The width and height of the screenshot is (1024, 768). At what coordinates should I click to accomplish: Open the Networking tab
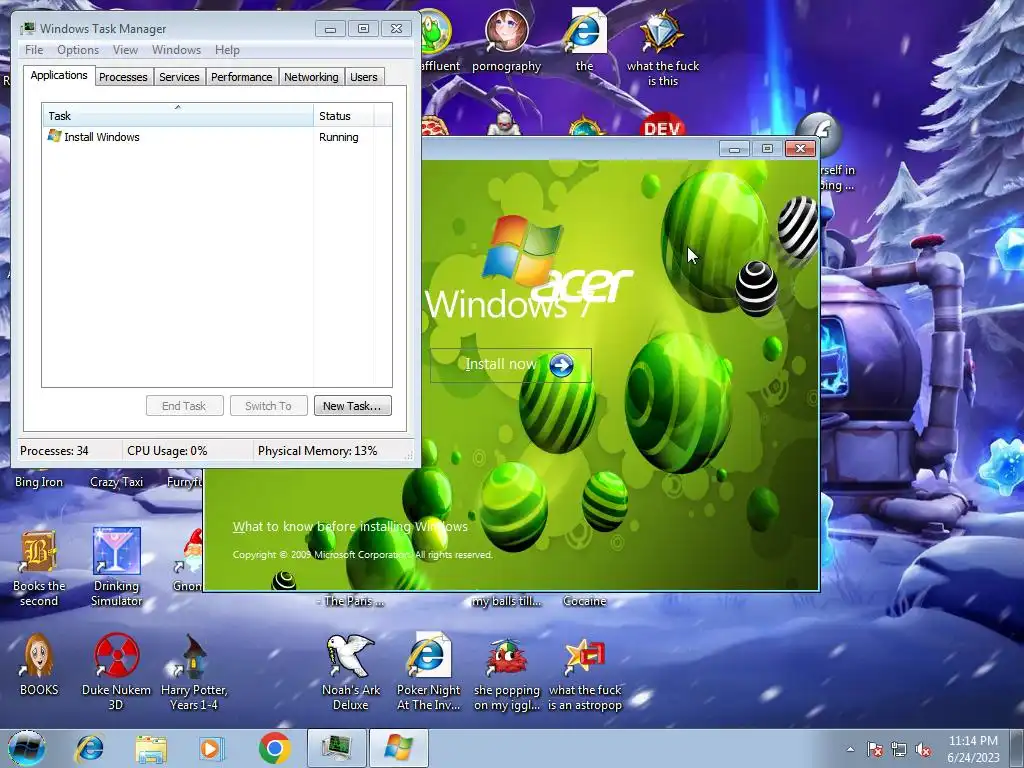pos(311,77)
